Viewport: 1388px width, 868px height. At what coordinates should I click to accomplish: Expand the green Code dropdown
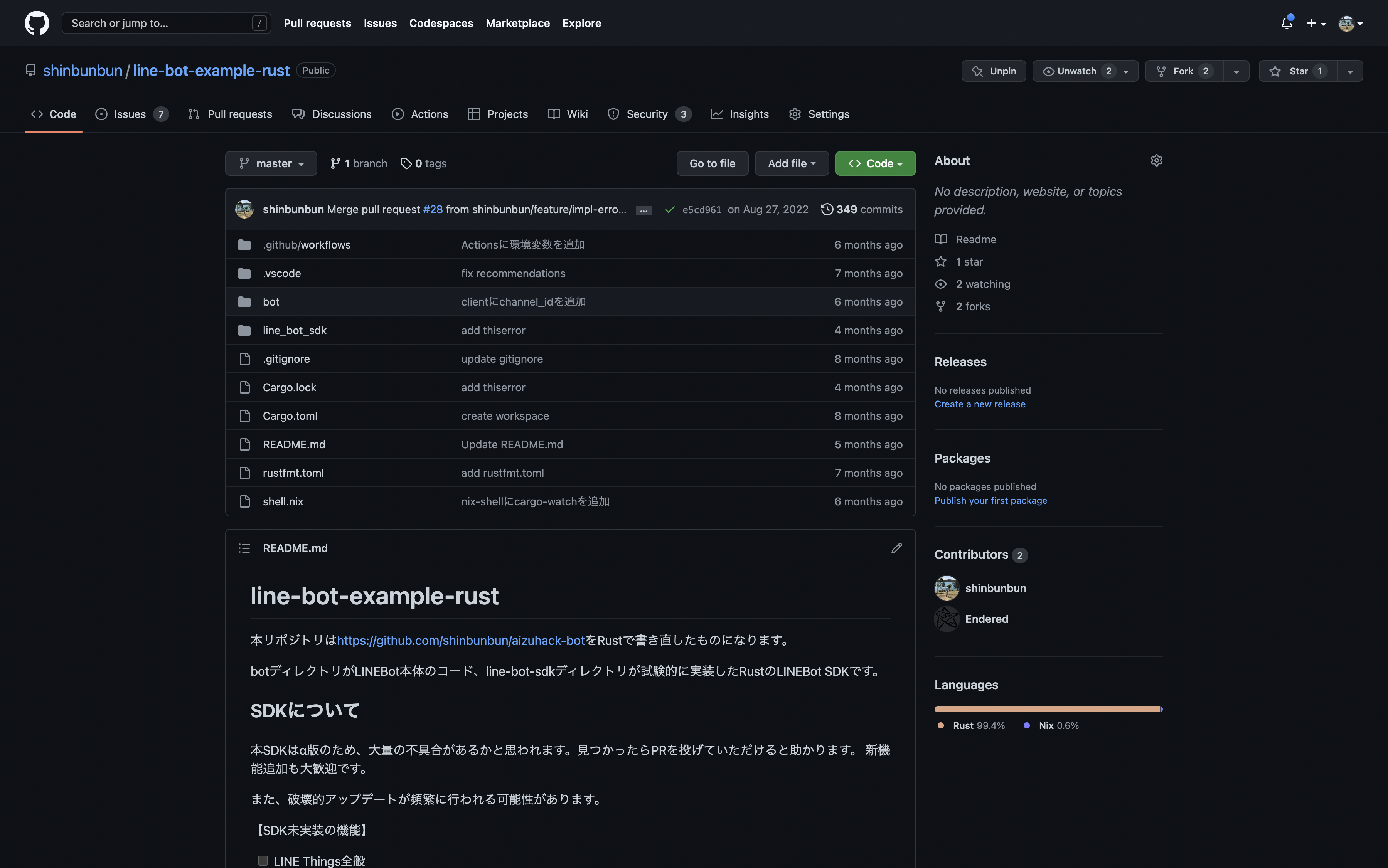tap(875, 163)
